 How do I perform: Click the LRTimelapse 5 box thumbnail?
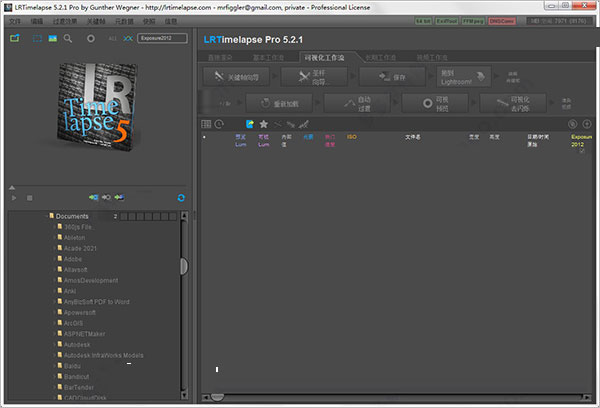pos(96,106)
